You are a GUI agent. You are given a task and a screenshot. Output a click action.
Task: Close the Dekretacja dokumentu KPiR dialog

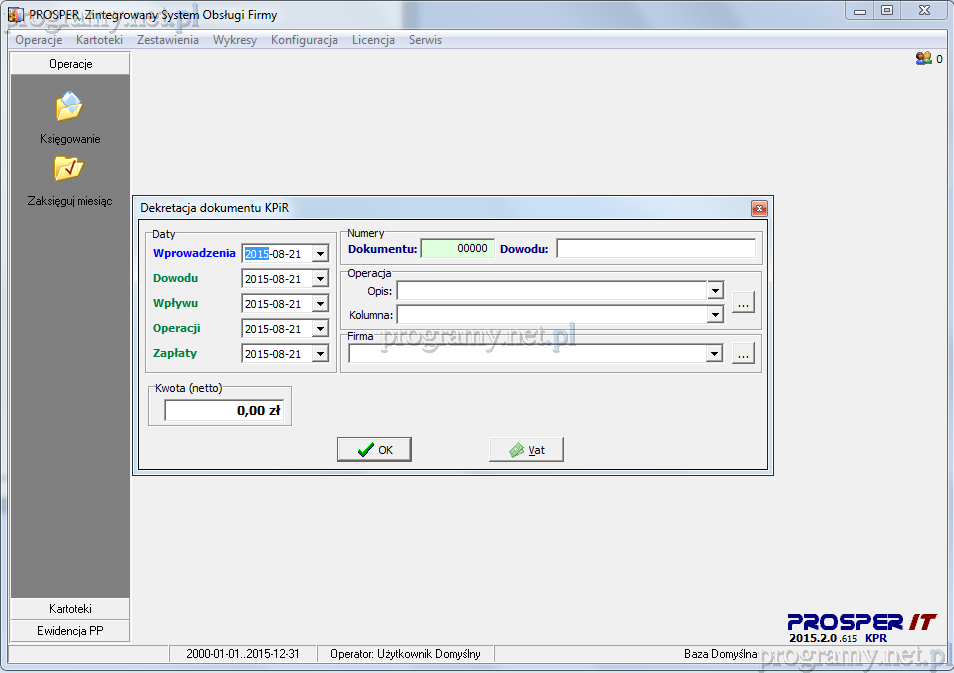click(x=759, y=208)
